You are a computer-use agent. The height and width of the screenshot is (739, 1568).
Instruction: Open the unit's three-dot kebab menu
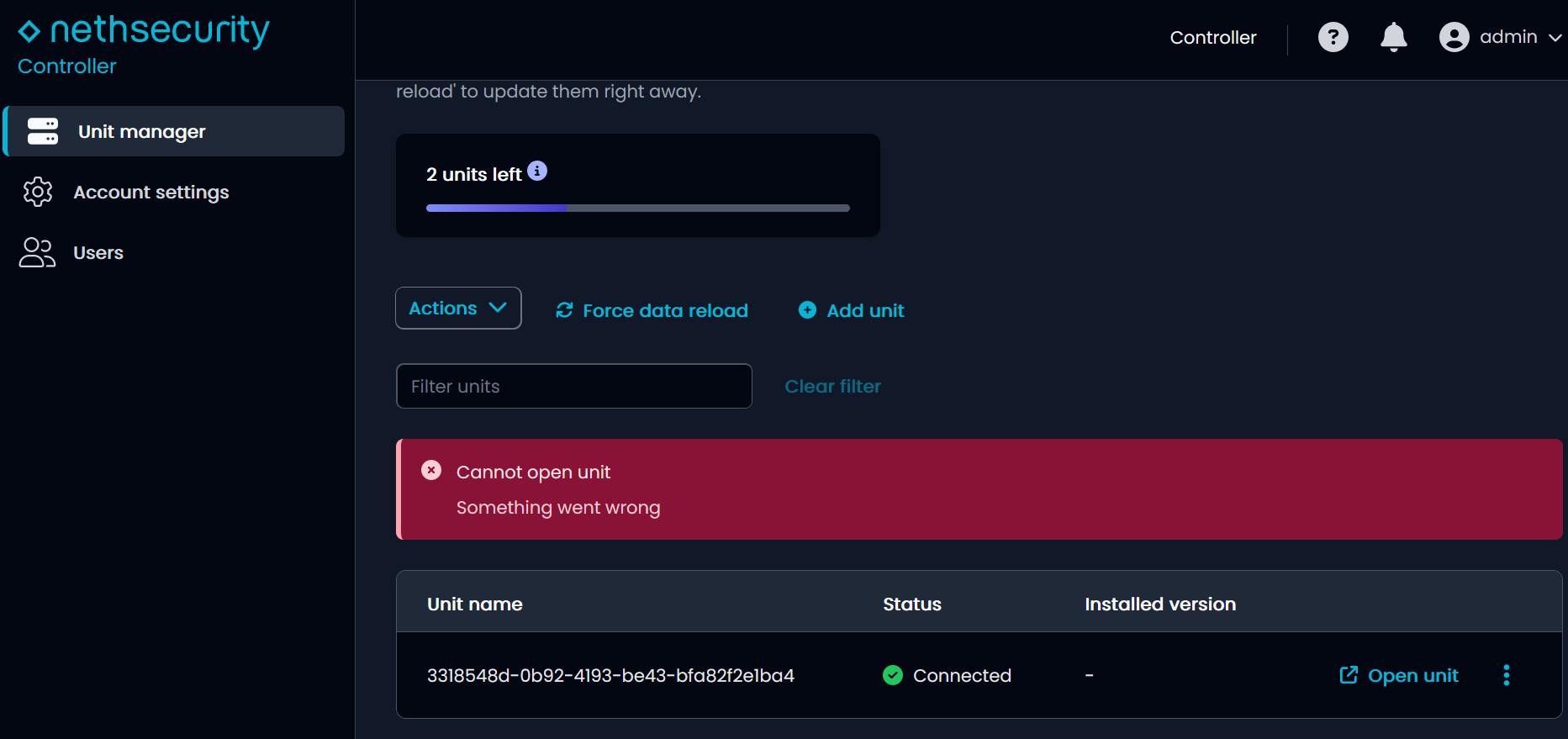click(x=1506, y=675)
